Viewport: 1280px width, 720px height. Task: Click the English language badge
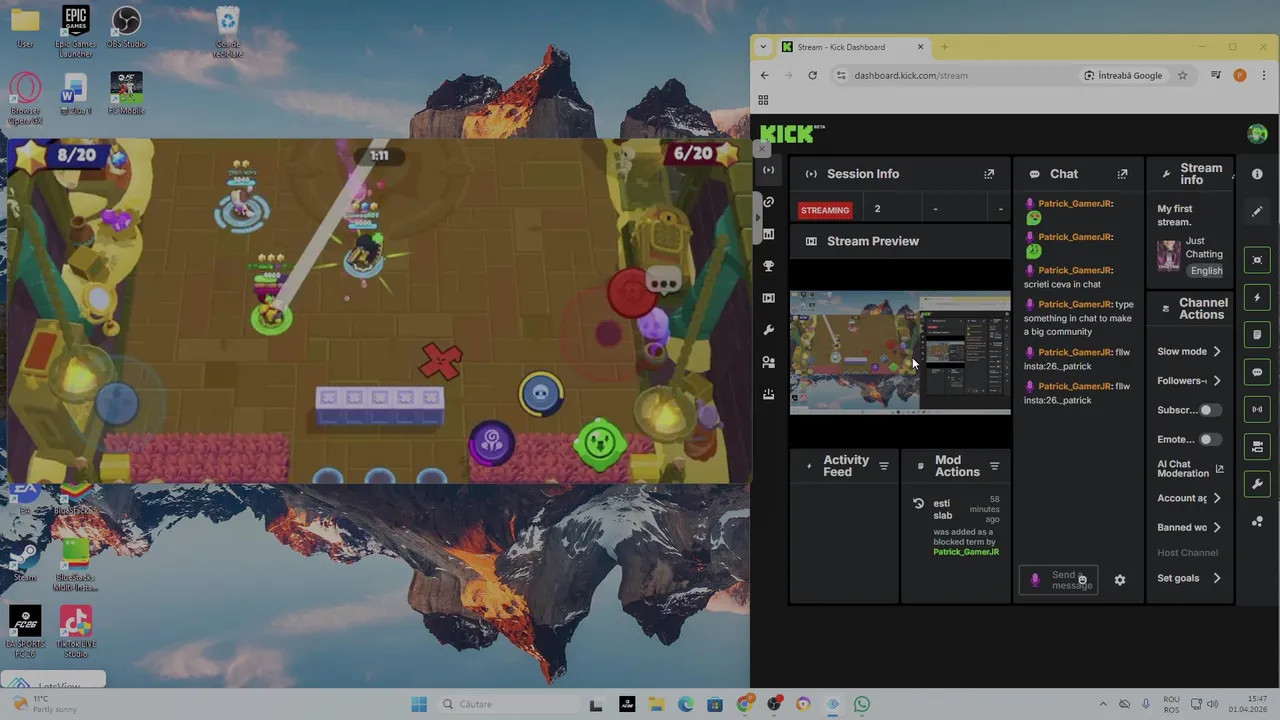point(1206,271)
